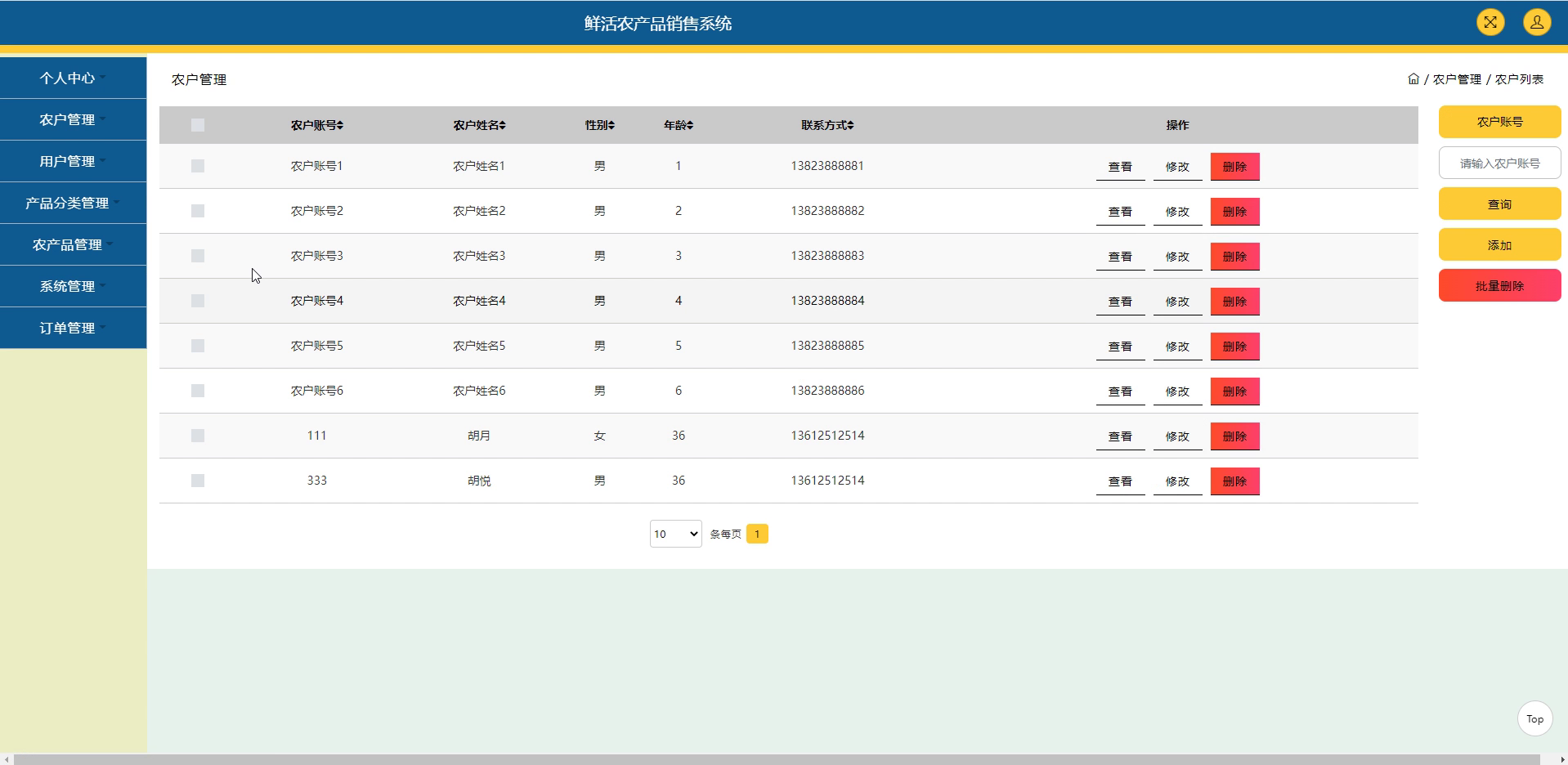Toggle the select-all checkbox in table header
1568x765 pixels.
tap(198, 125)
